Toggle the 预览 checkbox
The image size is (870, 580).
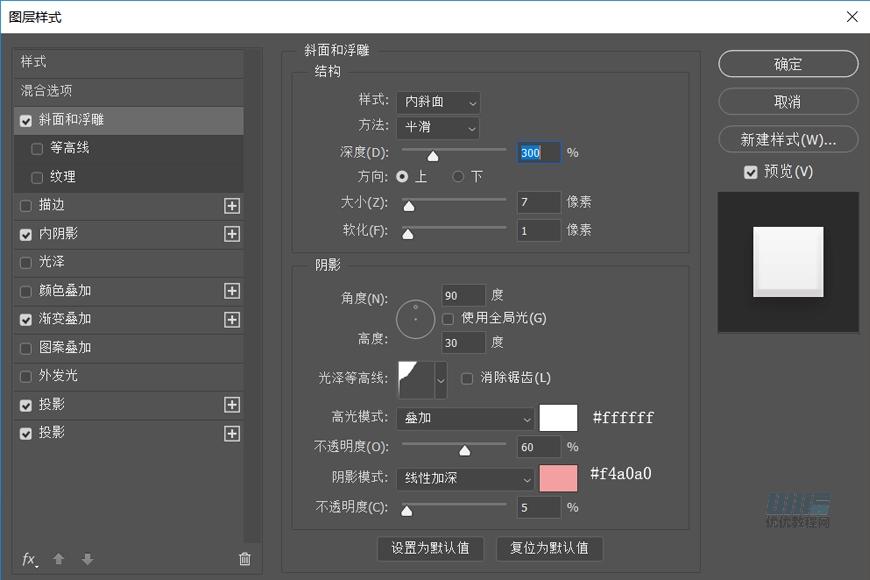pyautogui.click(x=751, y=171)
